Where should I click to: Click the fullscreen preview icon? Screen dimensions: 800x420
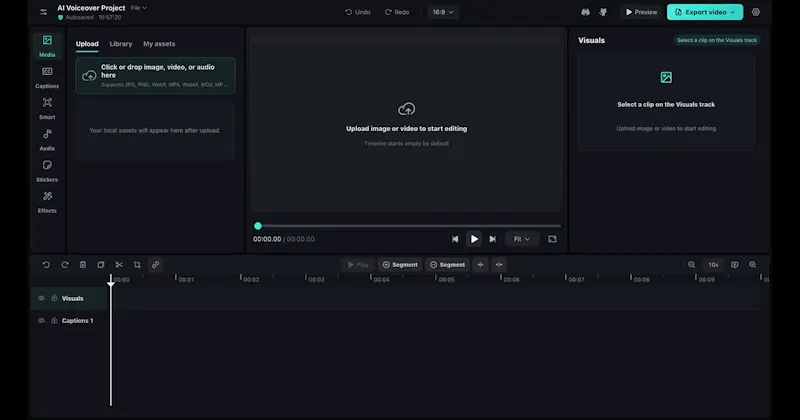pyautogui.click(x=552, y=239)
